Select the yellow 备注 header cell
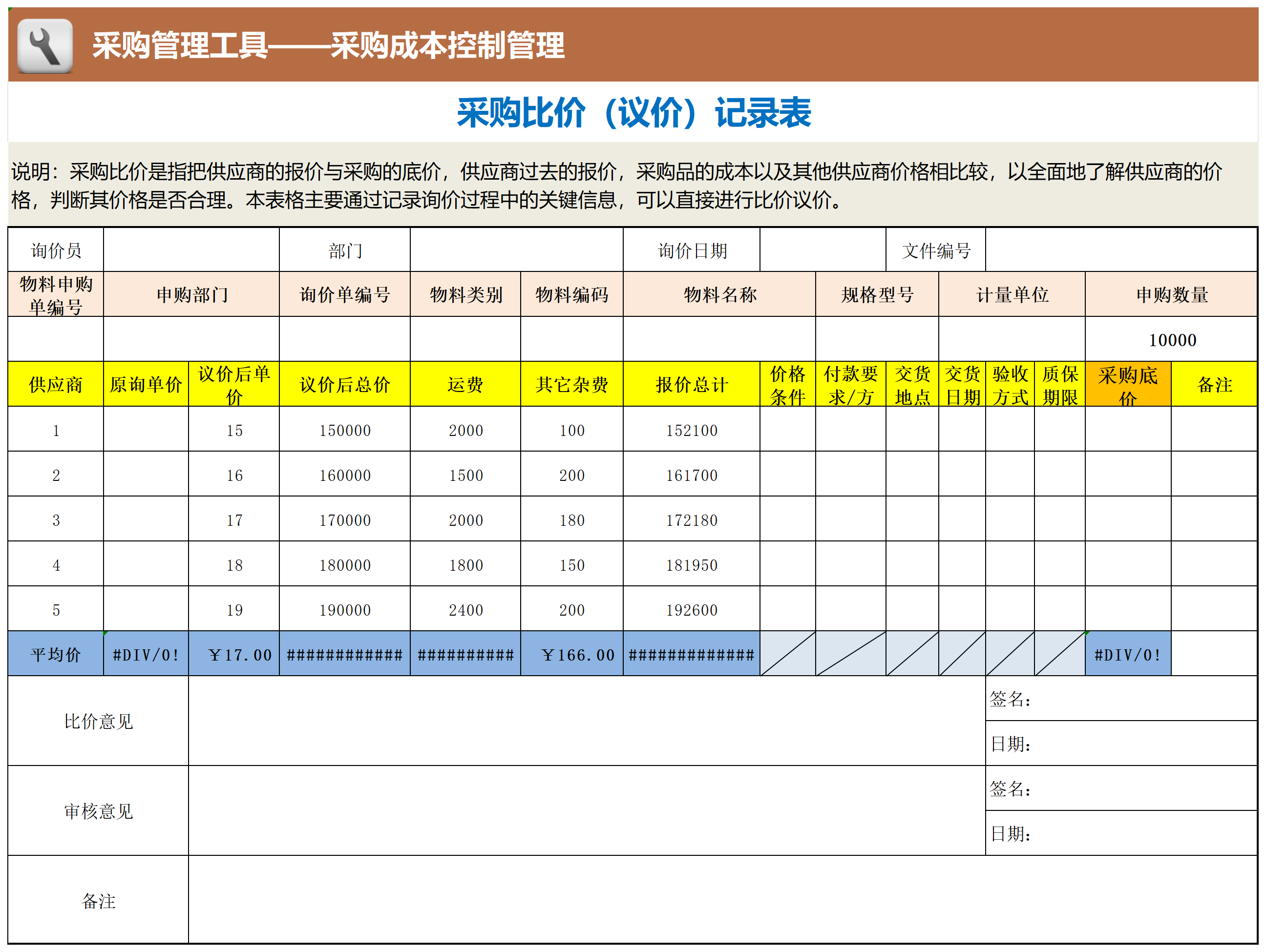The height and width of the screenshot is (952, 1266). [x=1215, y=385]
